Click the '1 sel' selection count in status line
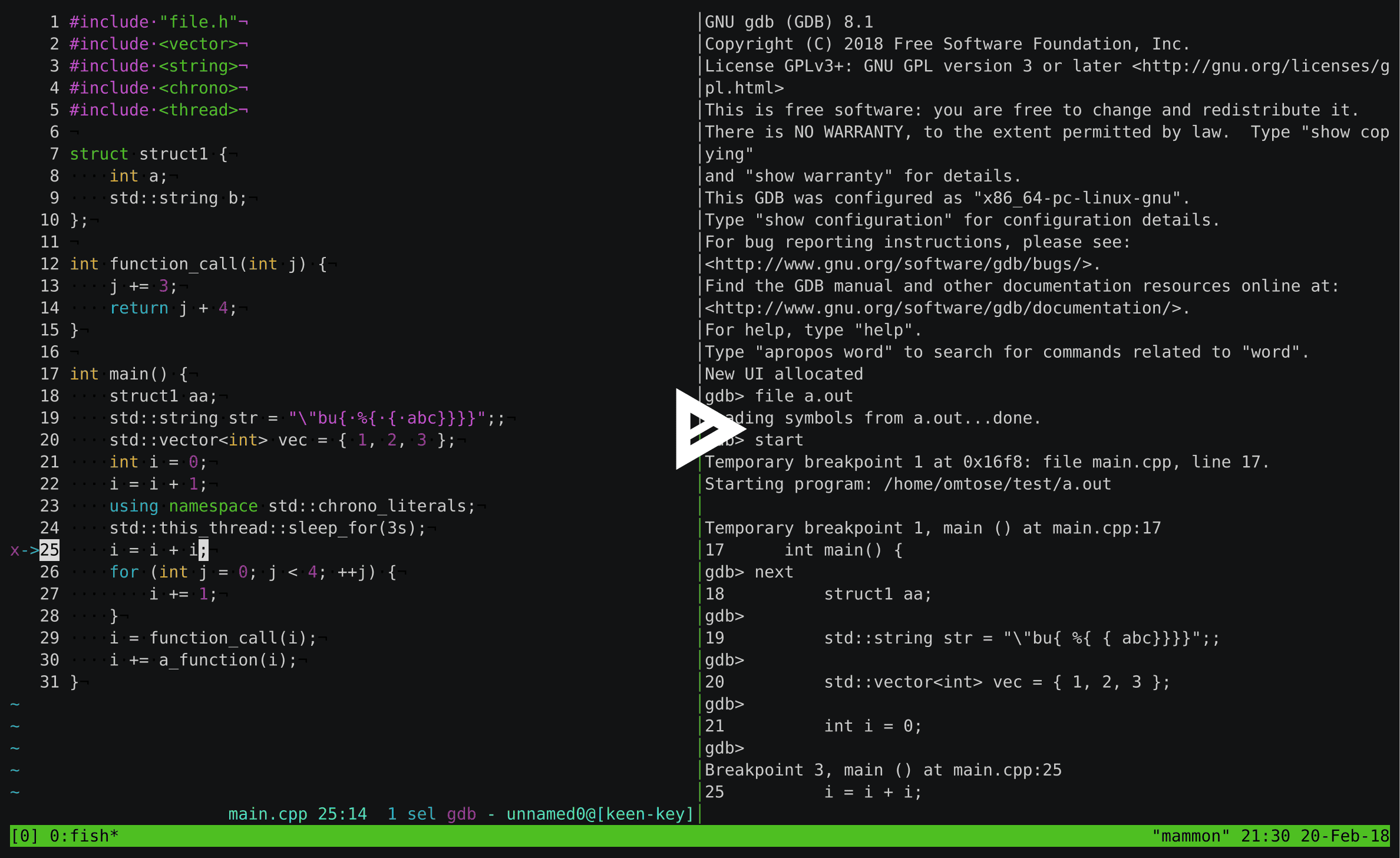The width and height of the screenshot is (1400, 858). pyautogui.click(x=412, y=814)
